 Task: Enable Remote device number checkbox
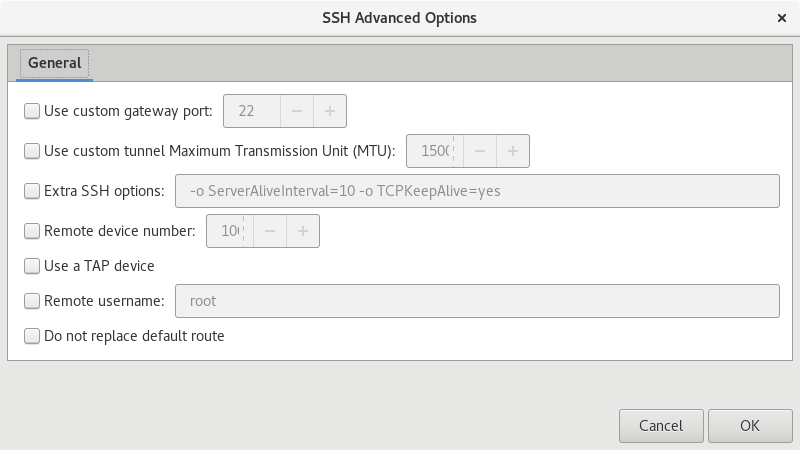32,231
